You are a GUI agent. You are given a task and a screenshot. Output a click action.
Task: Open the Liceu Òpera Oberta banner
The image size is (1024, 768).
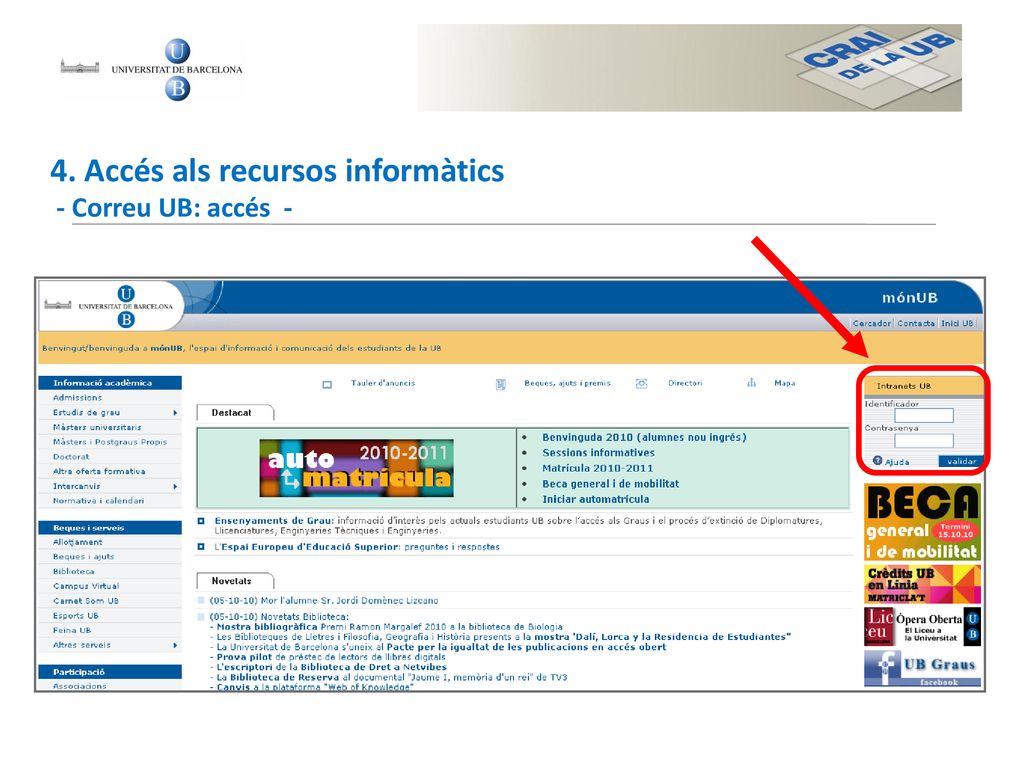pyautogui.click(x=922, y=627)
